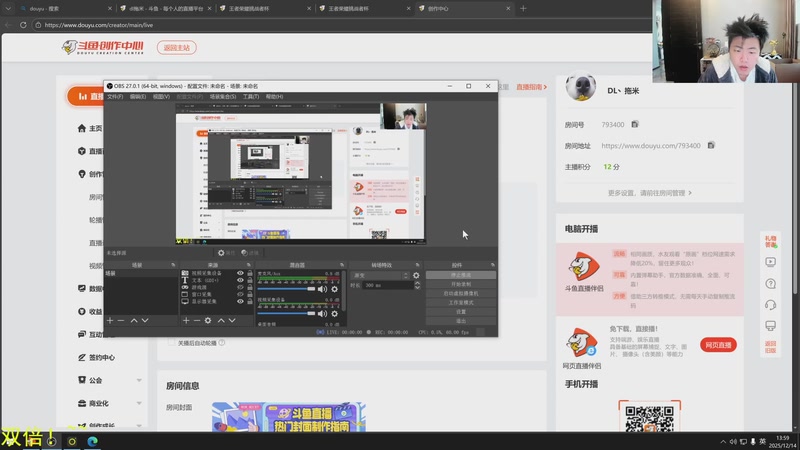Show the hidden 游戏源 source
This screenshot has height=450, width=800.
(240, 287)
